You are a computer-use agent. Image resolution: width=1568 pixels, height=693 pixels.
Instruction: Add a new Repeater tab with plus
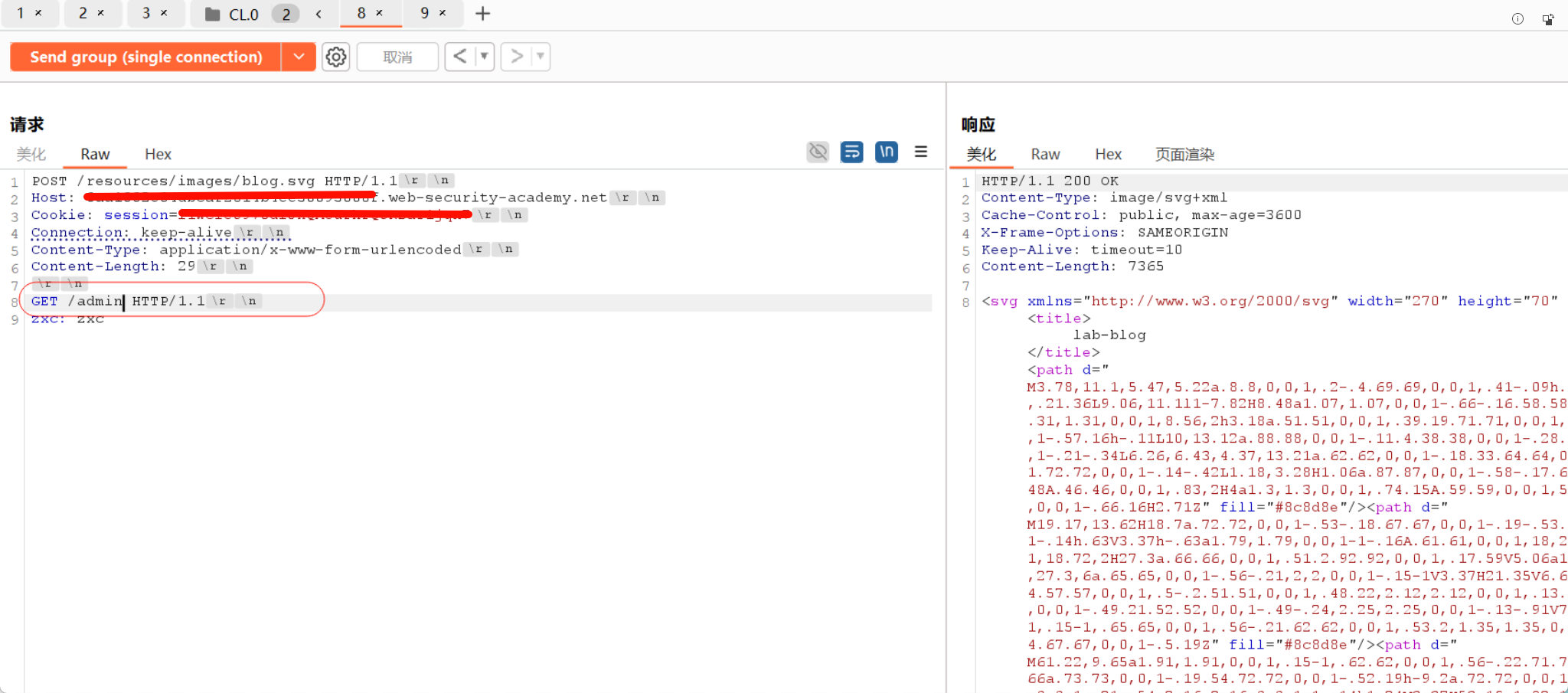coord(482,14)
